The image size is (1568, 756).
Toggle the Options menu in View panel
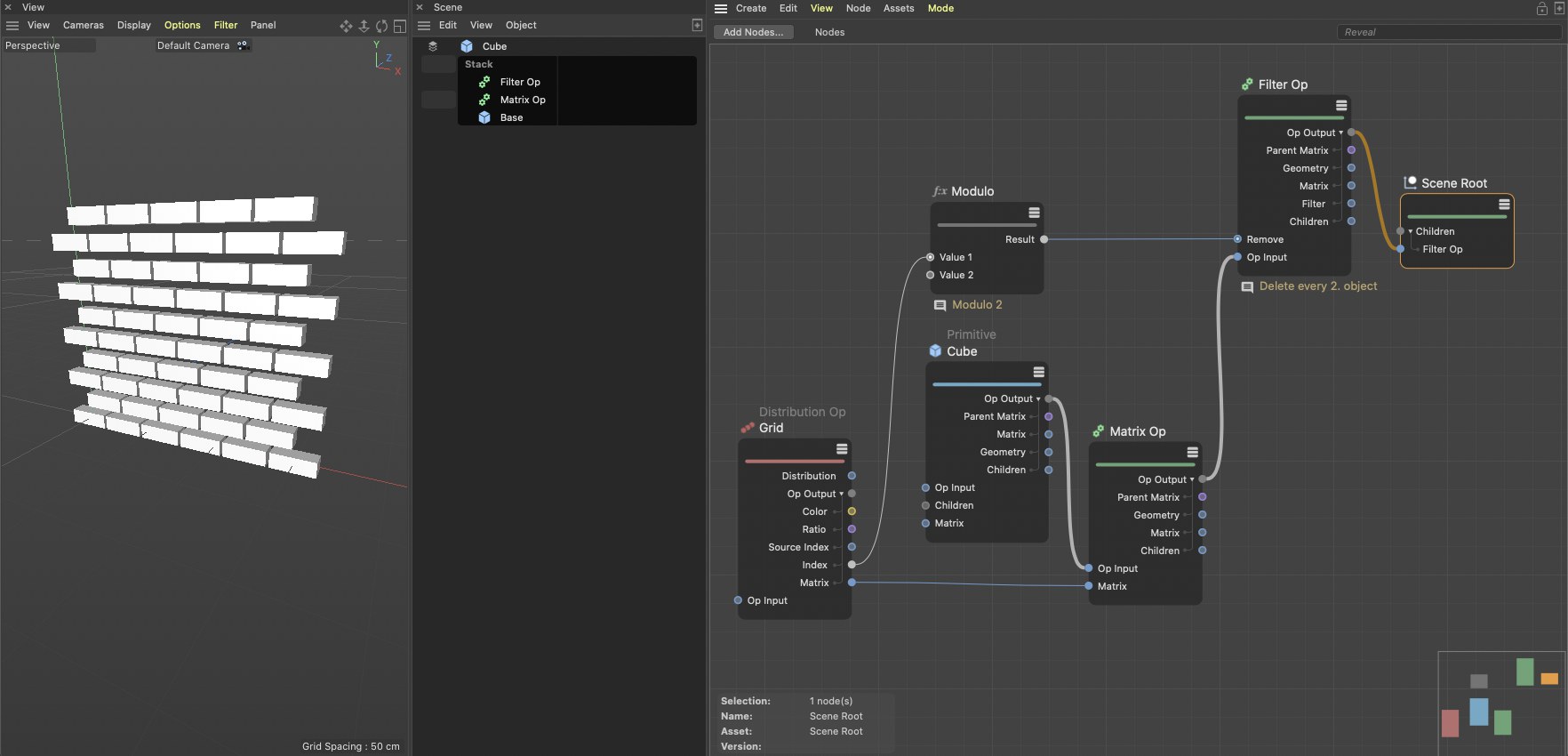coord(182,26)
